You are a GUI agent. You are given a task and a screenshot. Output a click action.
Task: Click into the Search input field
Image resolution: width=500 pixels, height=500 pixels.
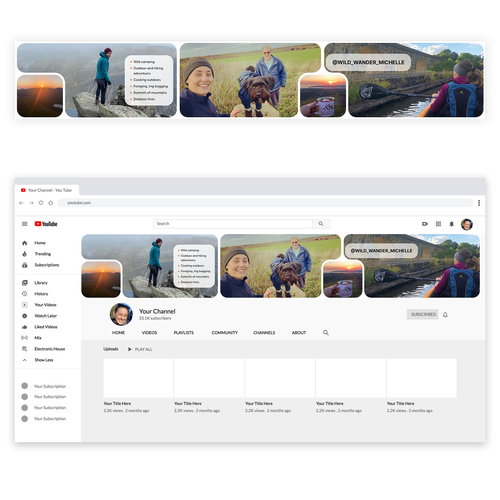tap(233, 224)
